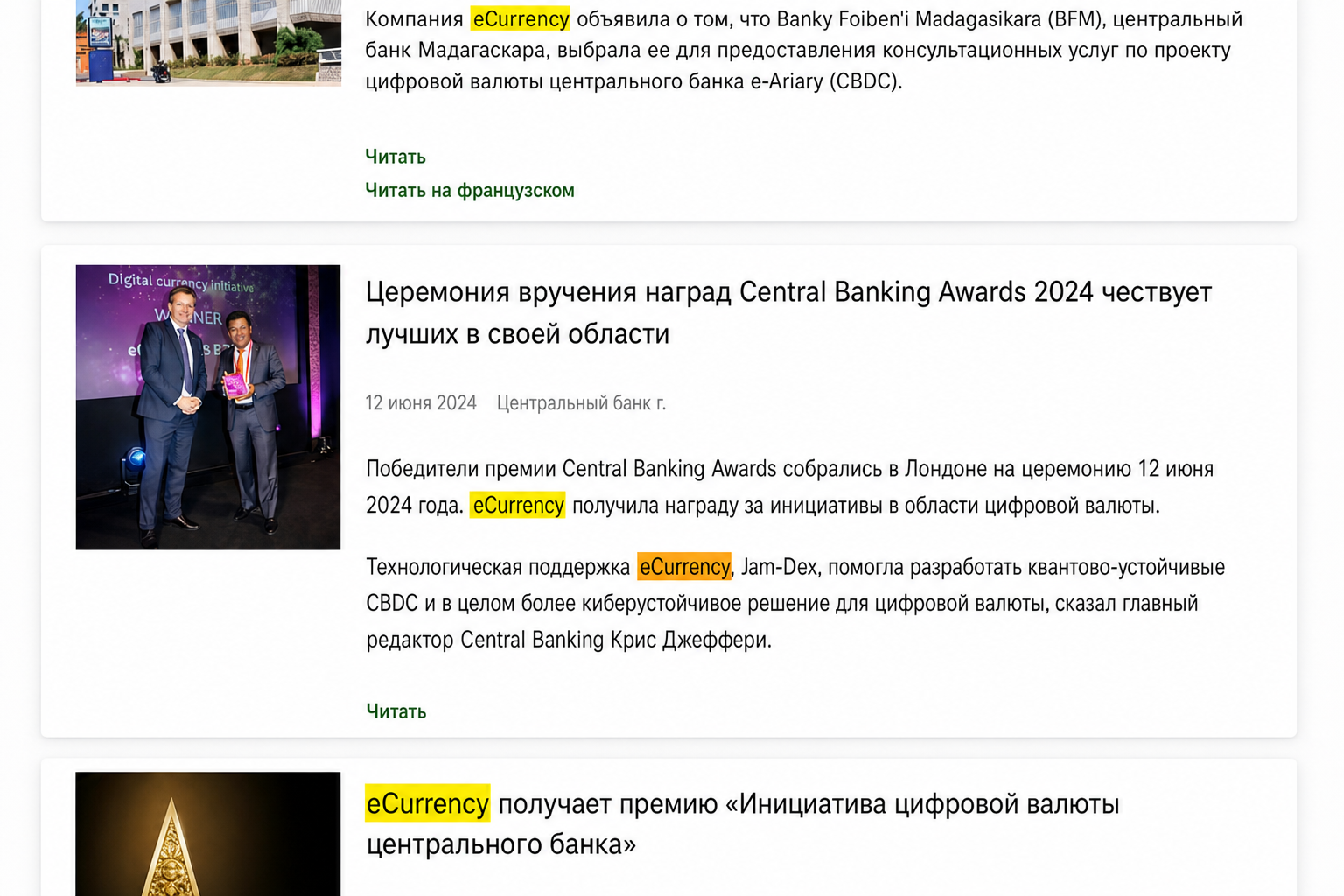Screen dimensions: 1344x896
Task: Open the "Читать" link under the Central Banking Awards article
Action: pos(396,711)
